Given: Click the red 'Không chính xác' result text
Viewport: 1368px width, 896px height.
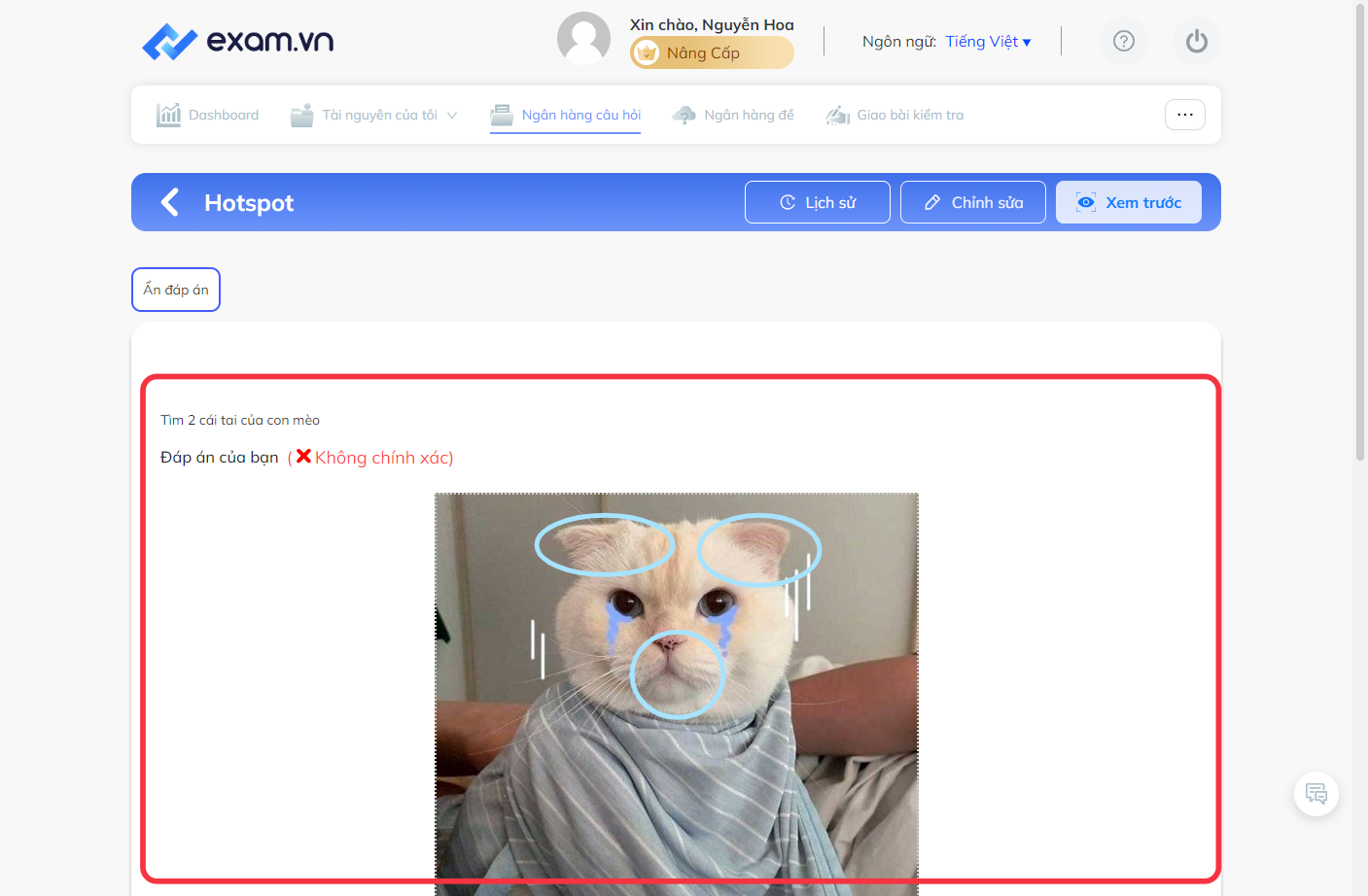Looking at the screenshot, I should [x=384, y=458].
